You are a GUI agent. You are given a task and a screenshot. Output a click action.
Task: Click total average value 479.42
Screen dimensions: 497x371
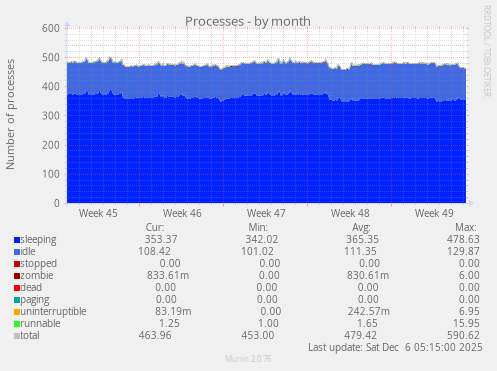[360, 335]
